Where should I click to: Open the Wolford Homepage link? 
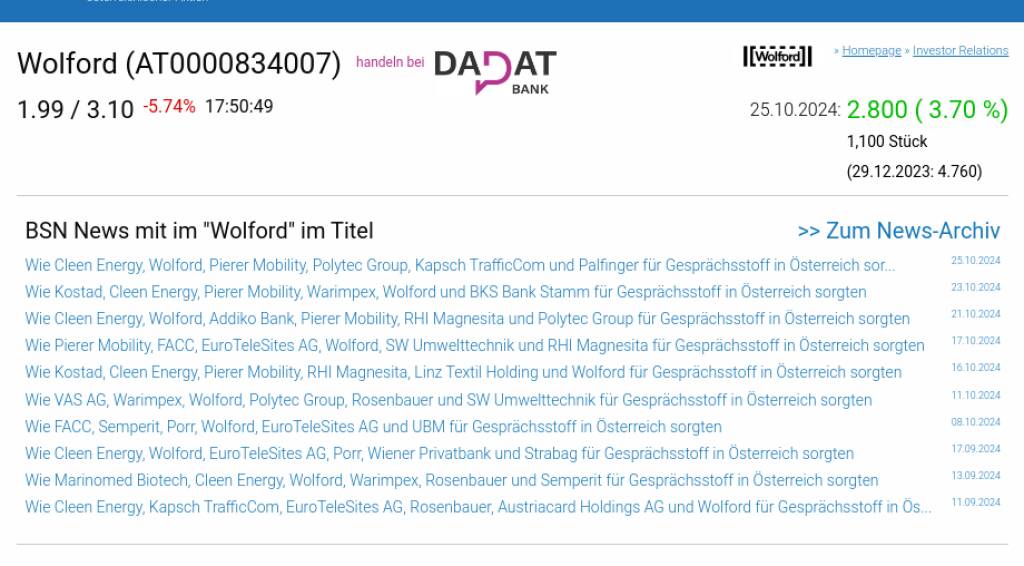[x=871, y=51]
